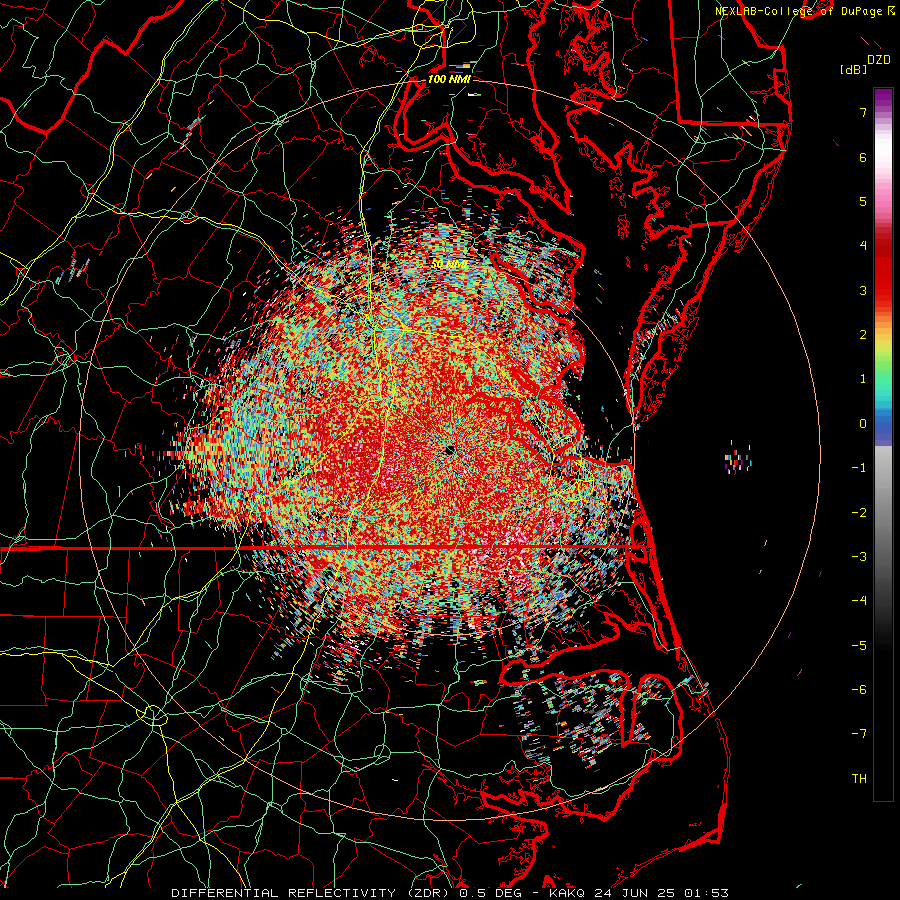
Task: Click the isolated offshore echo cluster east
Action: tap(738, 458)
